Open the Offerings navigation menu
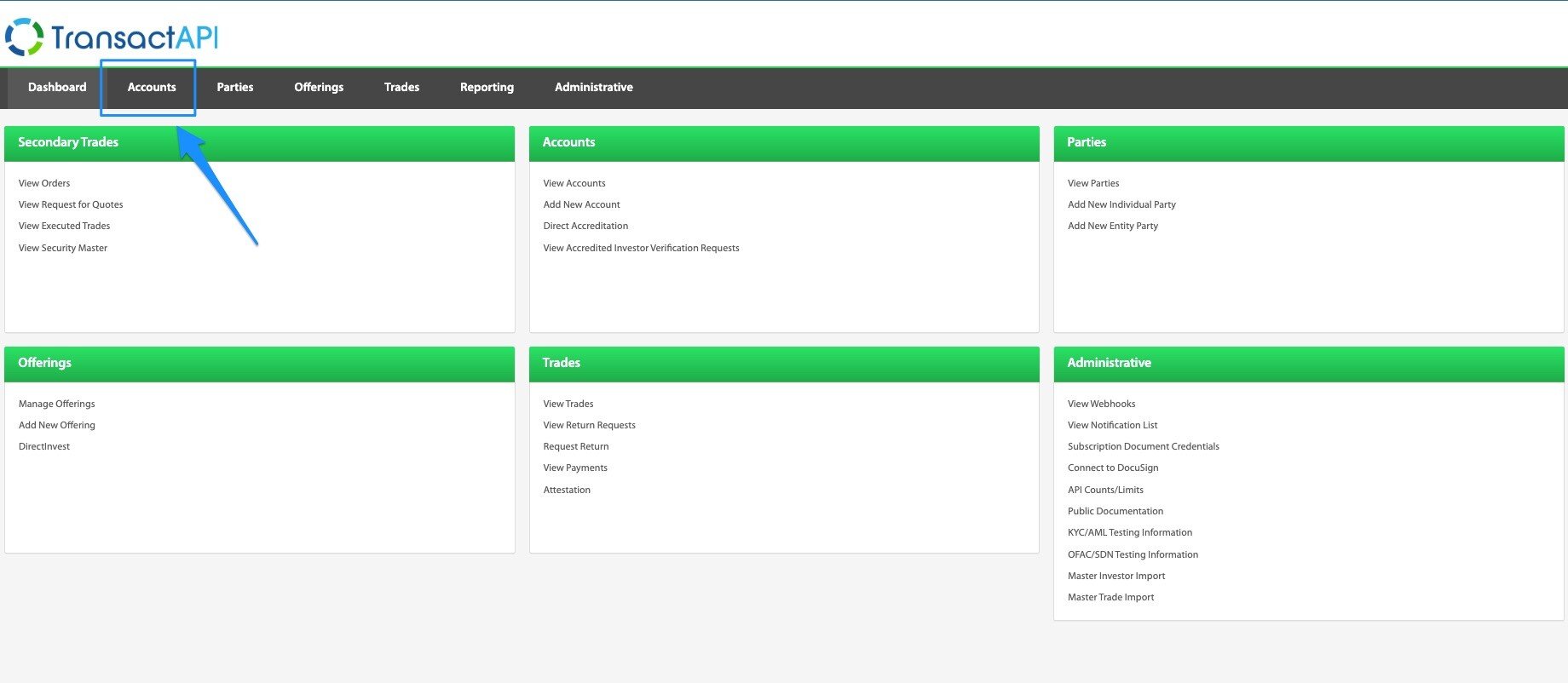This screenshot has width=1568, height=683. [x=319, y=87]
